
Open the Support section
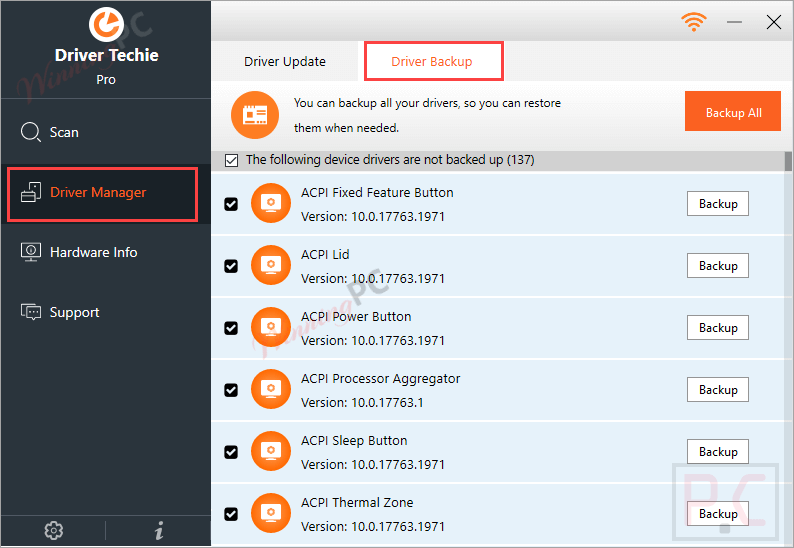tap(106, 312)
